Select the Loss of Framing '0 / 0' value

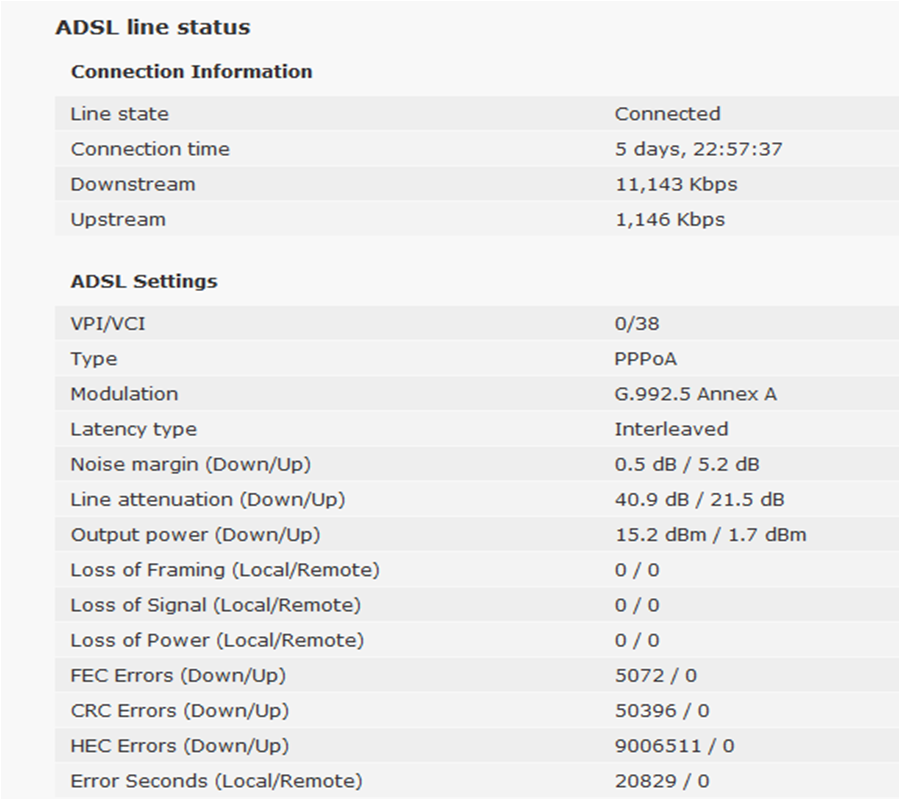pyautogui.click(x=637, y=570)
